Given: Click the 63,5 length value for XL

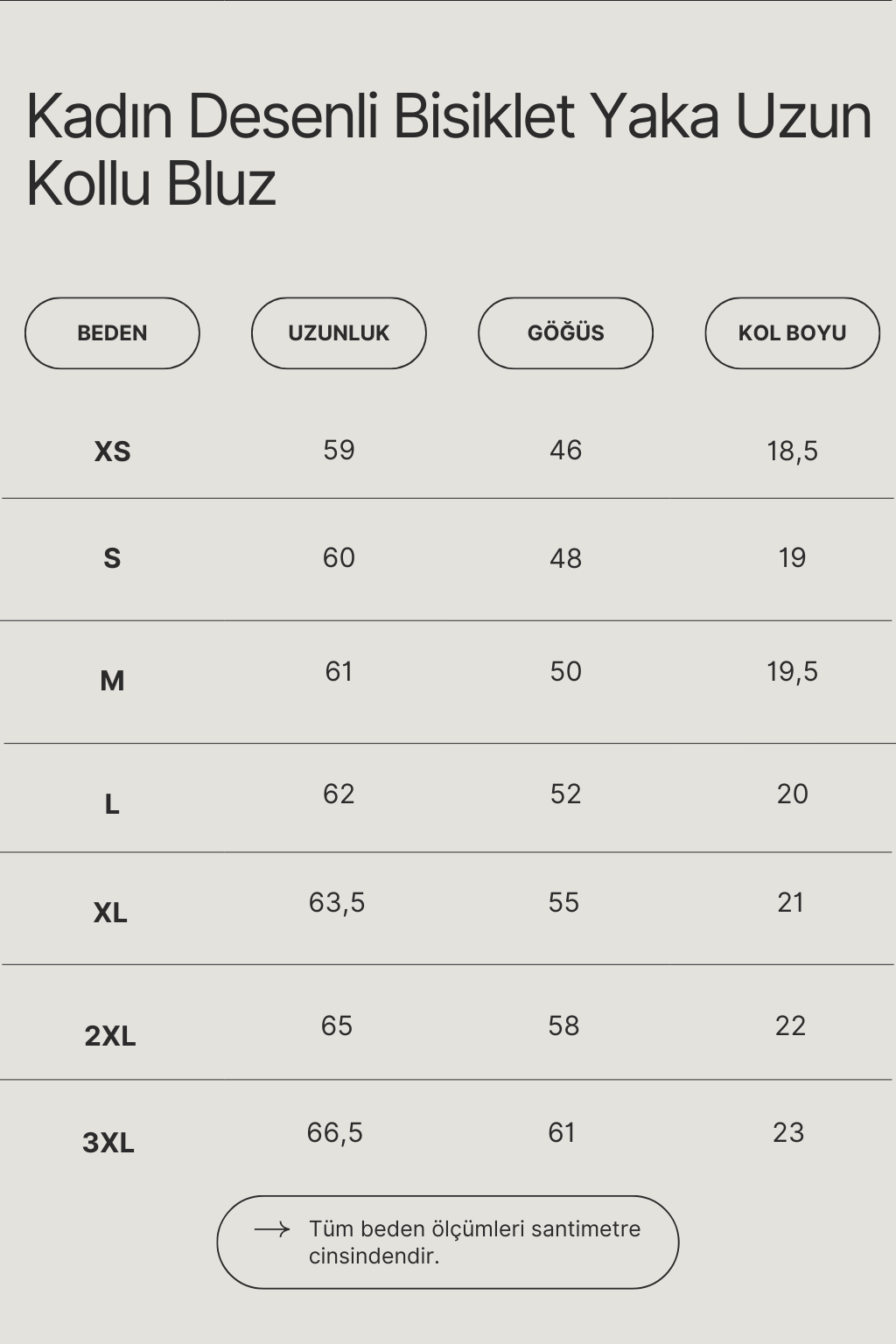Looking at the screenshot, I should (337, 902).
